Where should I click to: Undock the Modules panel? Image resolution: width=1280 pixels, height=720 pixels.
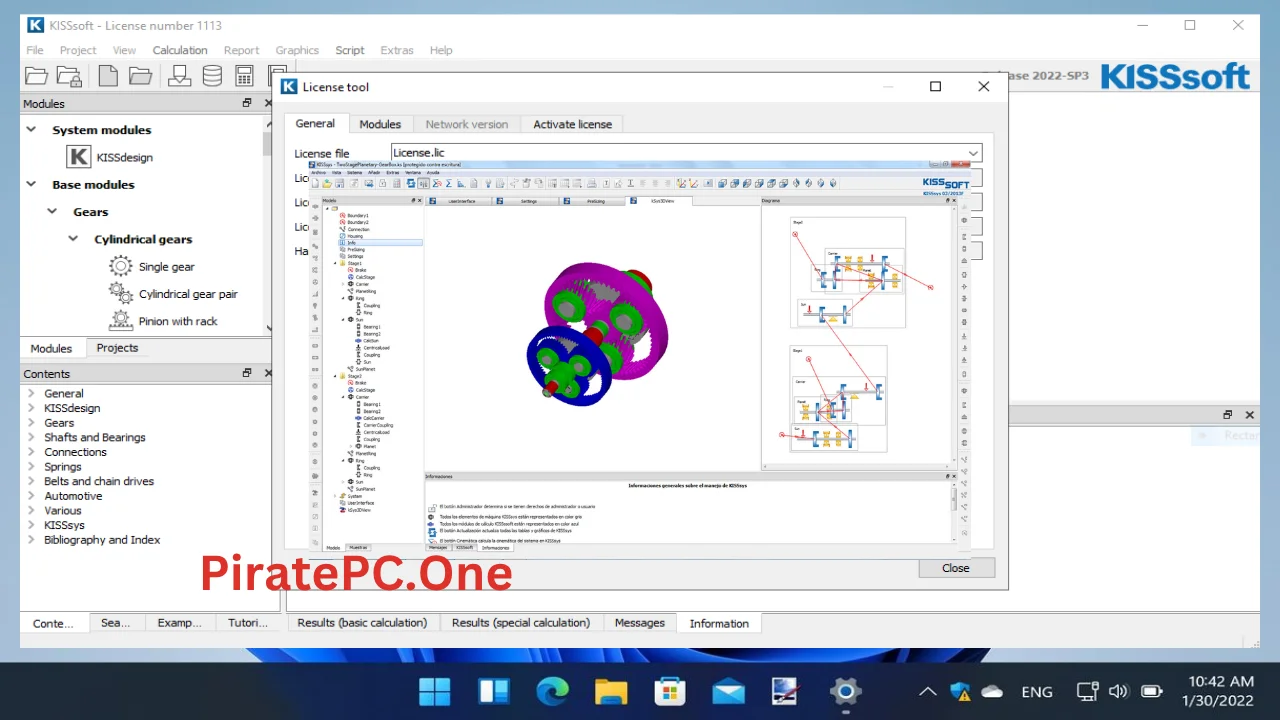(x=247, y=103)
